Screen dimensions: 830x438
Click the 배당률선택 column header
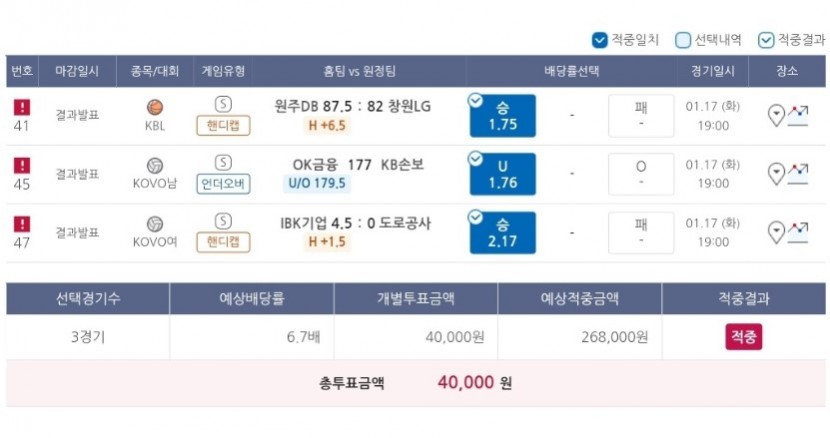pyautogui.click(x=572, y=71)
